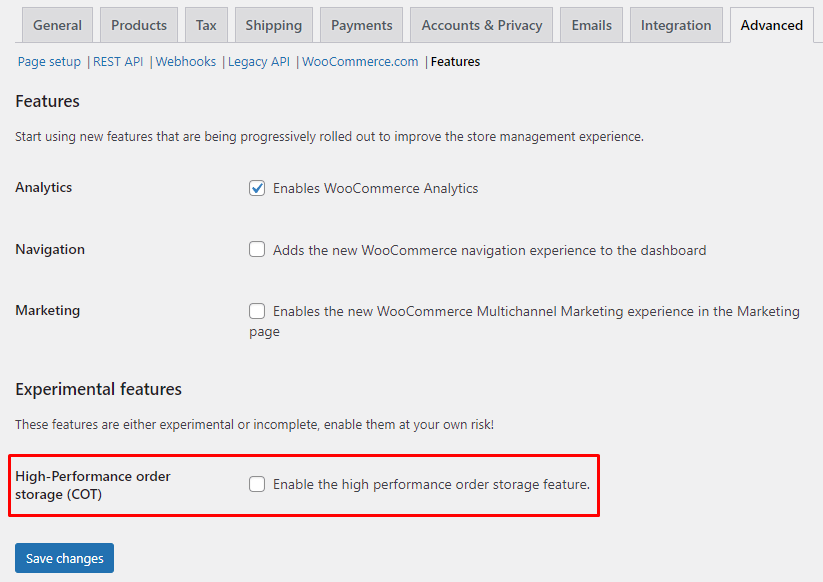
Task: Select the Features sub-section link
Action: pos(455,62)
